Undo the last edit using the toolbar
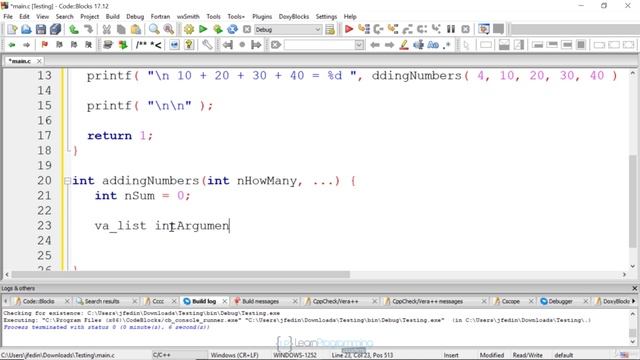Screen dimensions: 640x360 click(74, 29)
